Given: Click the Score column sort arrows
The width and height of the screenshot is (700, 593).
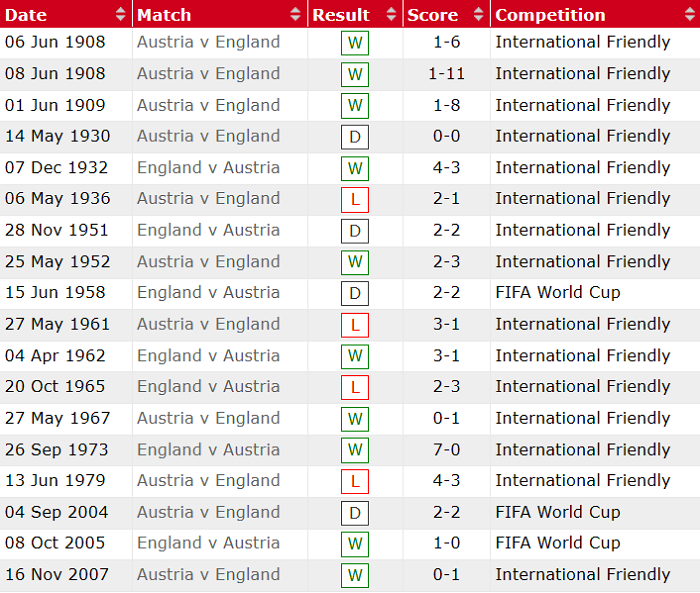Looking at the screenshot, I should pos(477,15).
